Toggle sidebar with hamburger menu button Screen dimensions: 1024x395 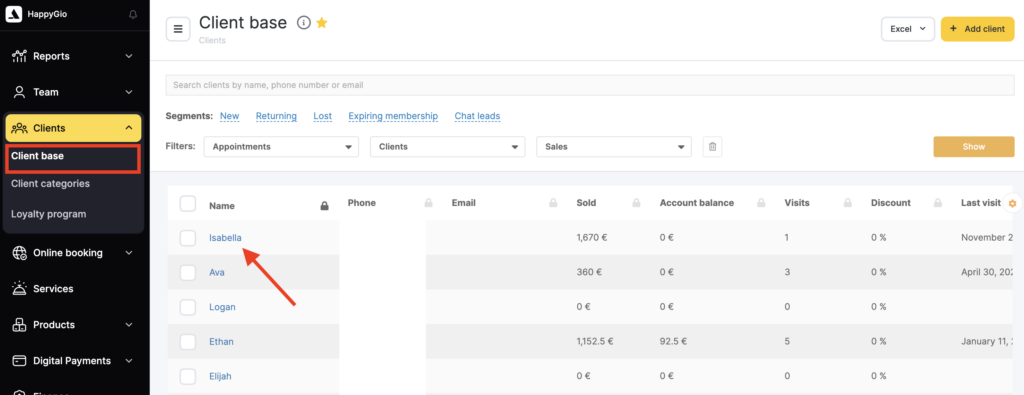pos(178,29)
